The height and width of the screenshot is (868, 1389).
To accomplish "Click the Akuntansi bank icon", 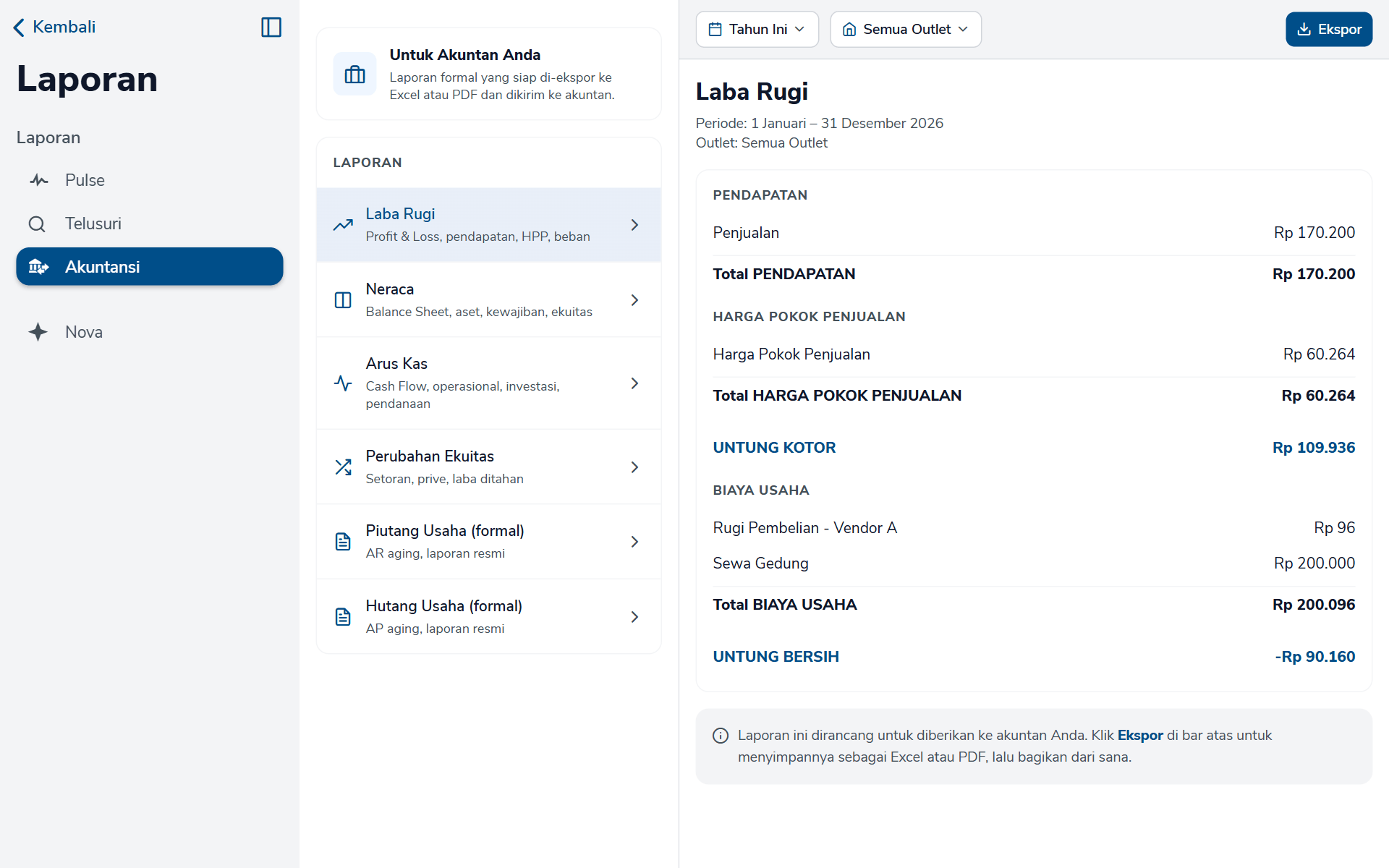I will (x=38, y=267).
